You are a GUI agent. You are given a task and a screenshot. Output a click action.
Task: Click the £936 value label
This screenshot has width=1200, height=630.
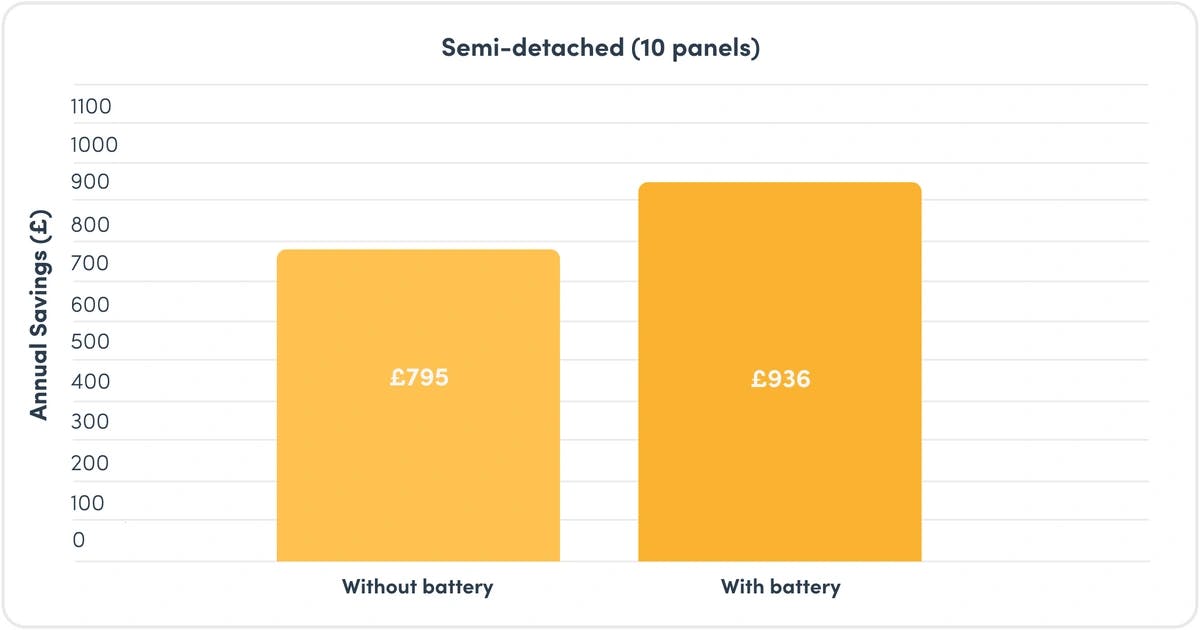pyautogui.click(x=781, y=379)
